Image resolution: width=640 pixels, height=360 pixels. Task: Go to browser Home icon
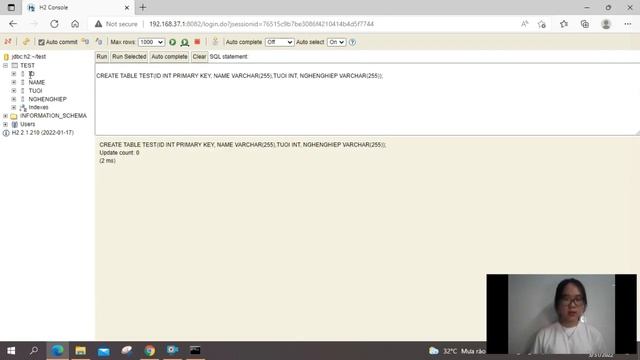(x=75, y=24)
